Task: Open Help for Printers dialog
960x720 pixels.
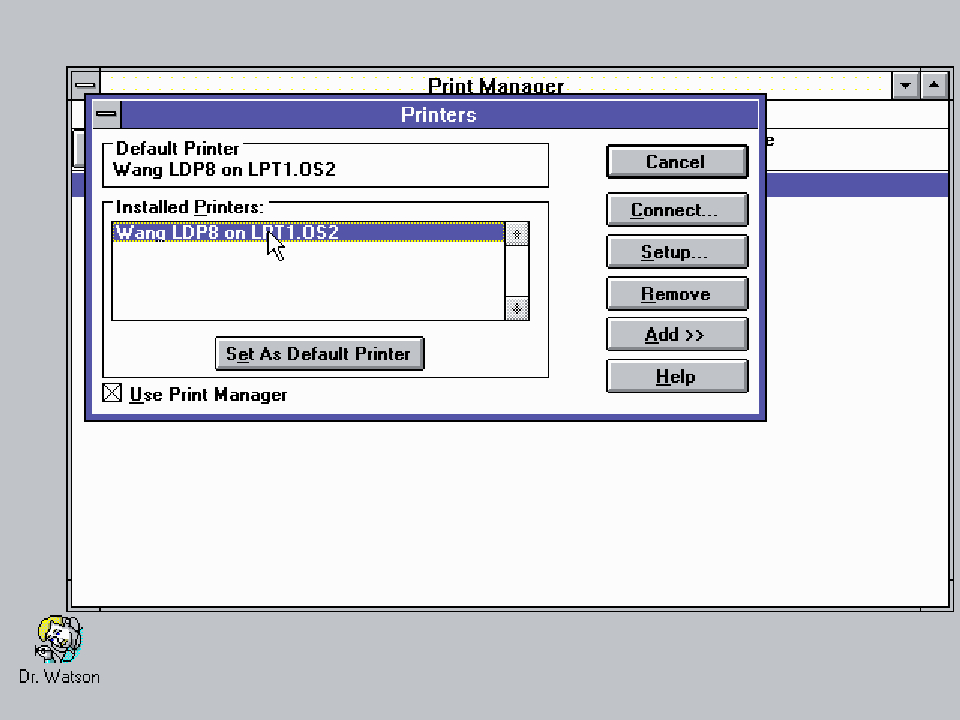Action: [677, 377]
